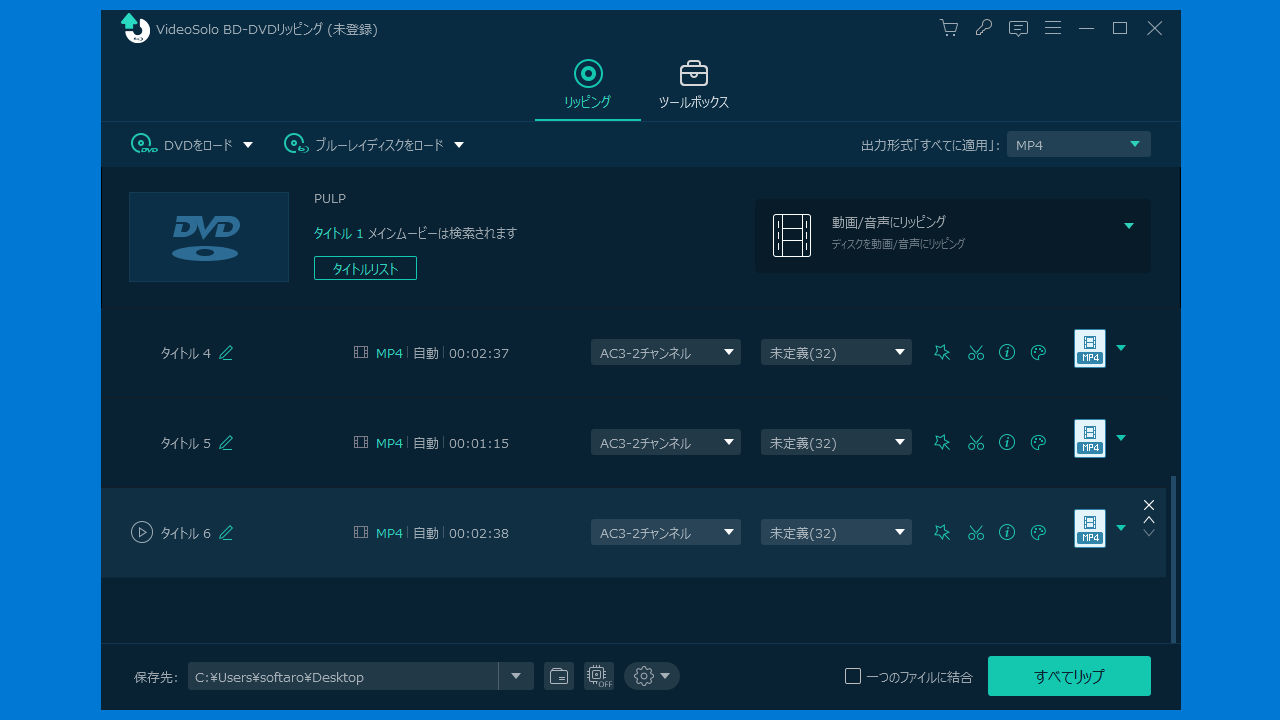Click the タイトル 5 duration 00:01:15

pyautogui.click(x=479, y=443)
